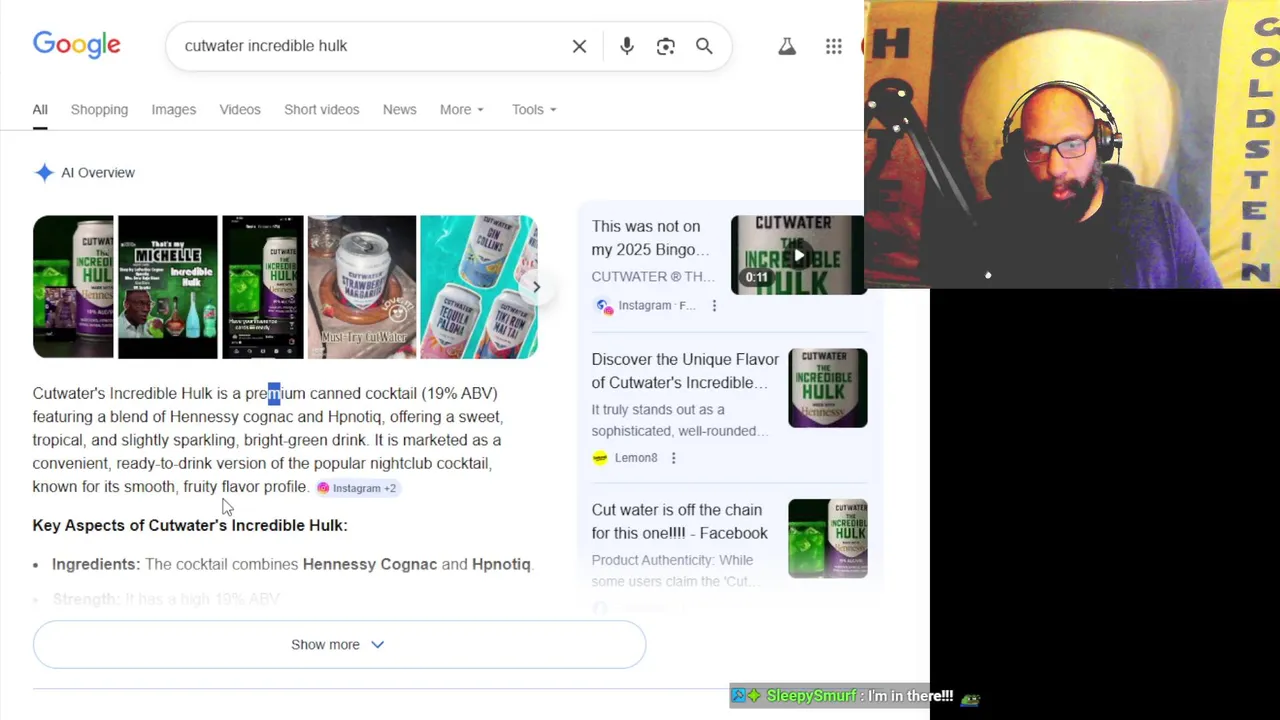
Task: Switch to the News tab
Action: pyautogui.click(x=399, y=109)
